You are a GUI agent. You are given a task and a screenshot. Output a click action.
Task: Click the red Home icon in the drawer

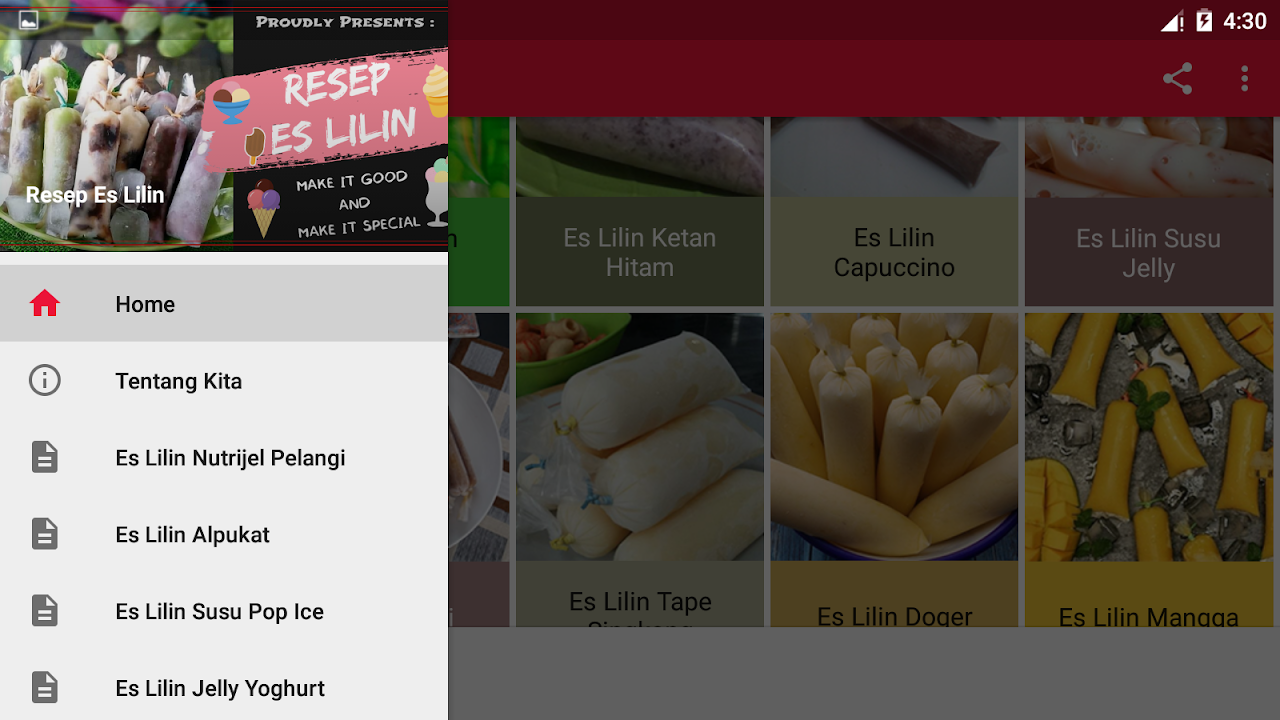(x=45, y=304)
